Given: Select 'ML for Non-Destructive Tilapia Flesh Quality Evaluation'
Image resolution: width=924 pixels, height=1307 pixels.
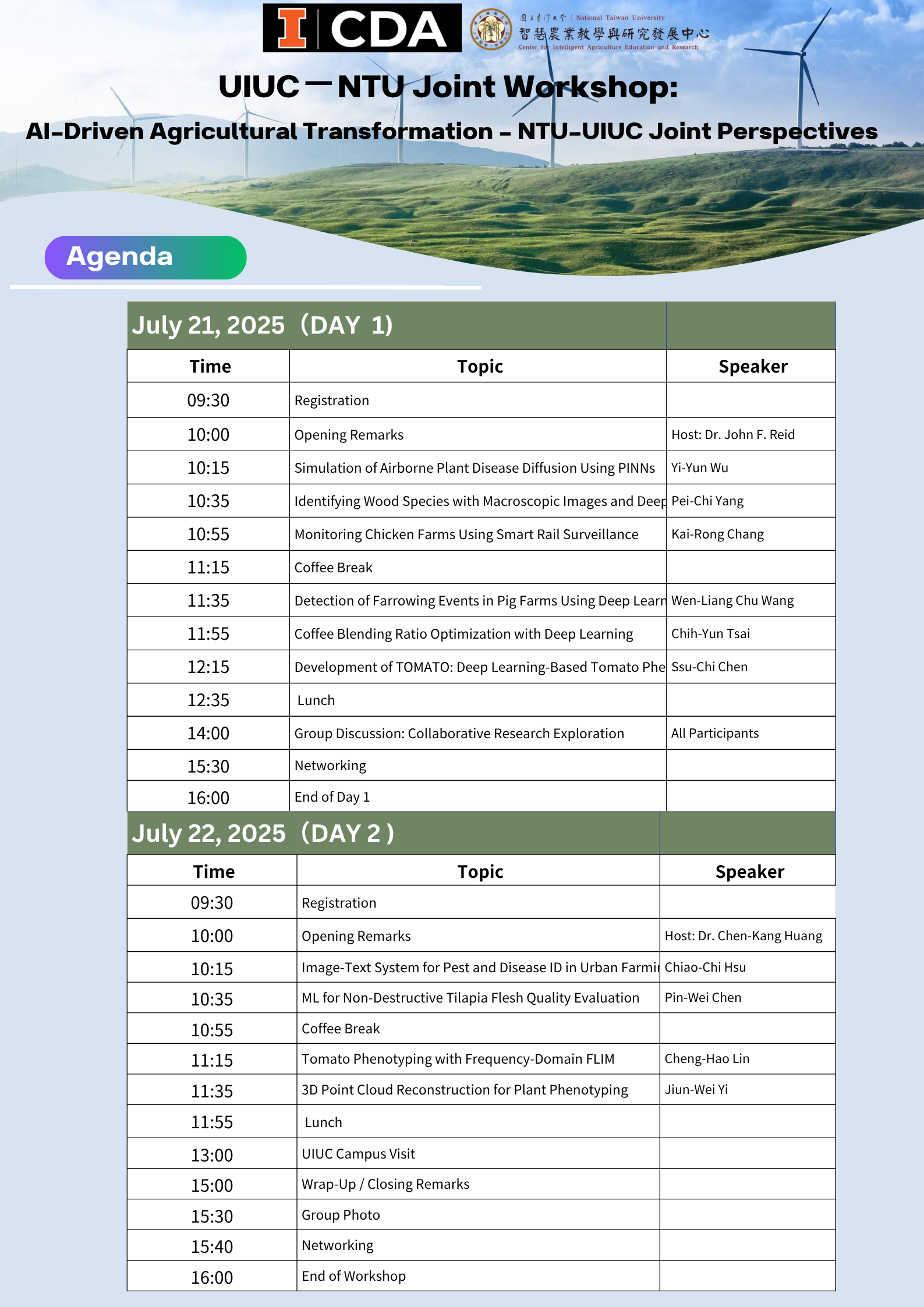Looking at the screenshot, I should (x=470, y=998).
